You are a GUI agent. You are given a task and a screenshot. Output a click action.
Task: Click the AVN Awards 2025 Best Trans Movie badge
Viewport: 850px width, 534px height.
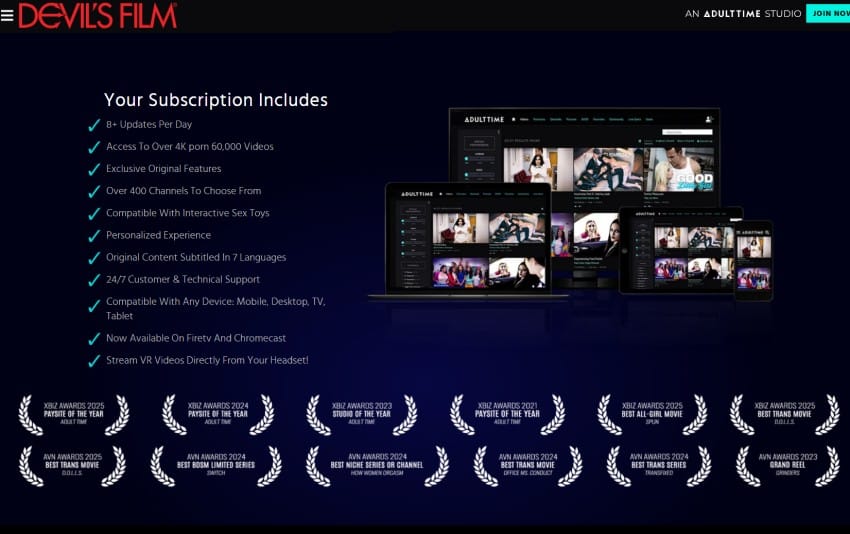pos(72,466)
